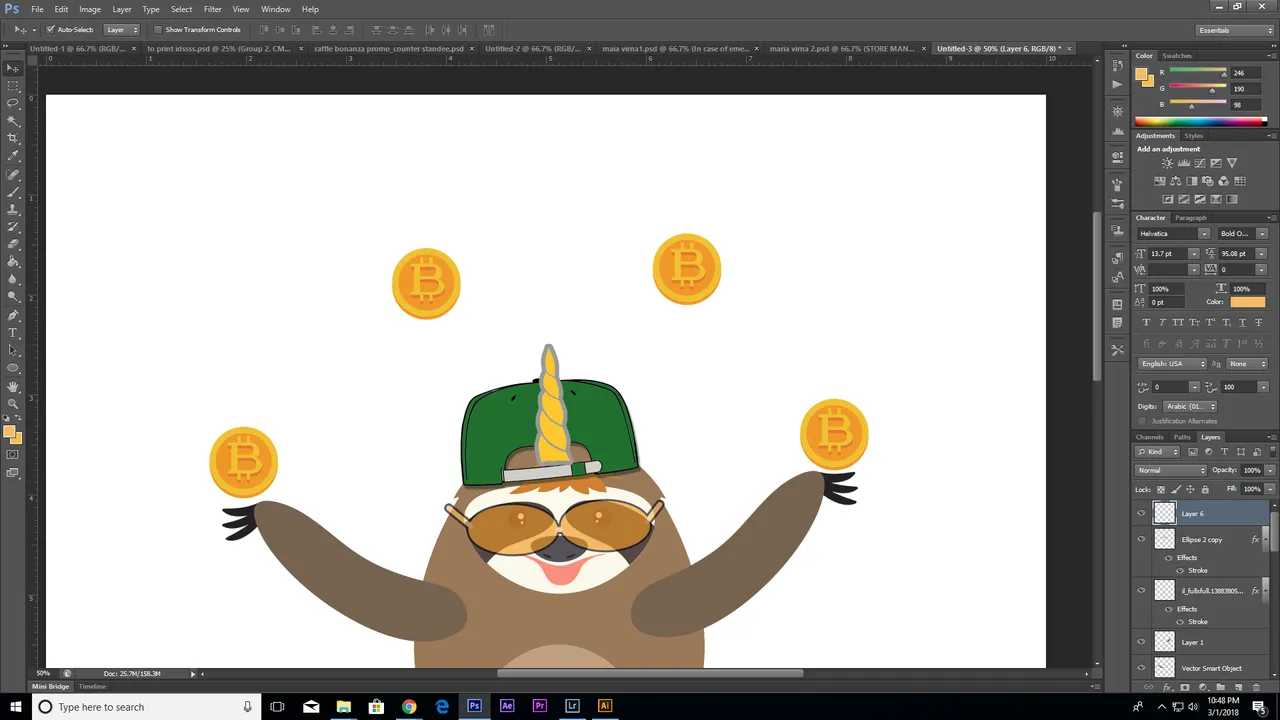The image size is (1280, 720).
Task: Toggle Auto-Select checkbox
Action: [50, 29]
